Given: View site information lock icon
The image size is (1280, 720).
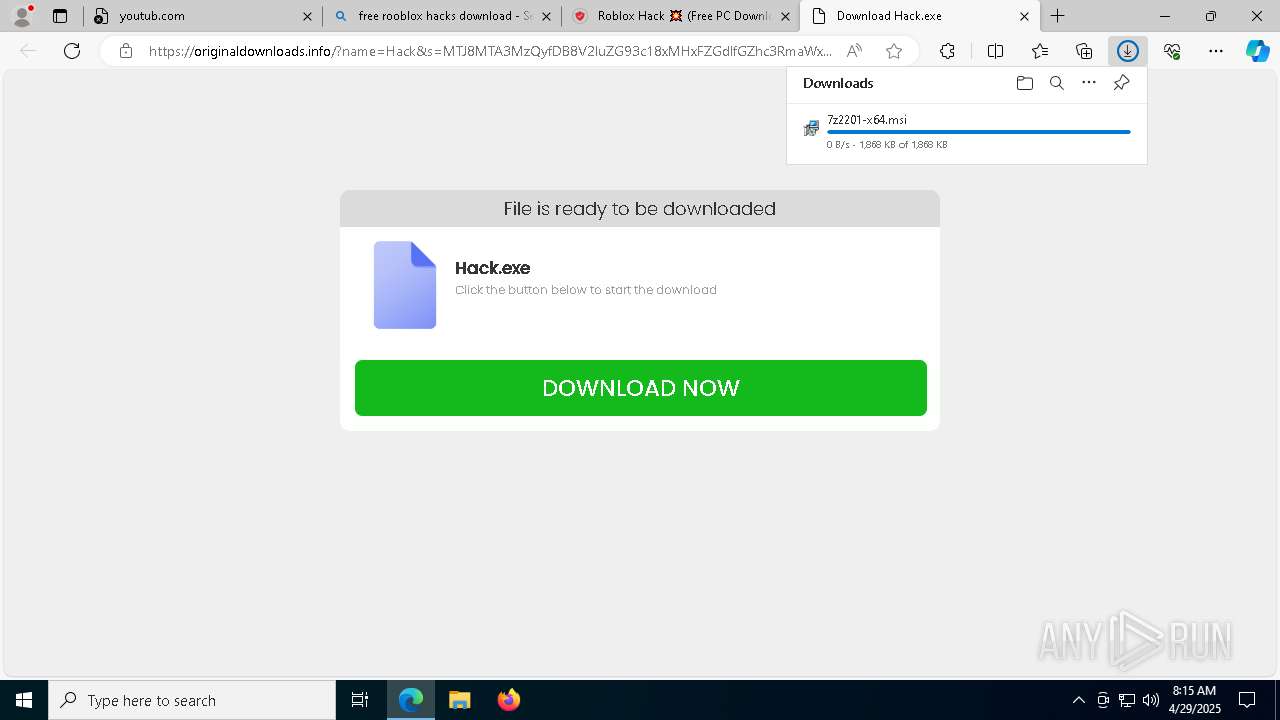Looking at the screenshot, I should pos(125,51).
